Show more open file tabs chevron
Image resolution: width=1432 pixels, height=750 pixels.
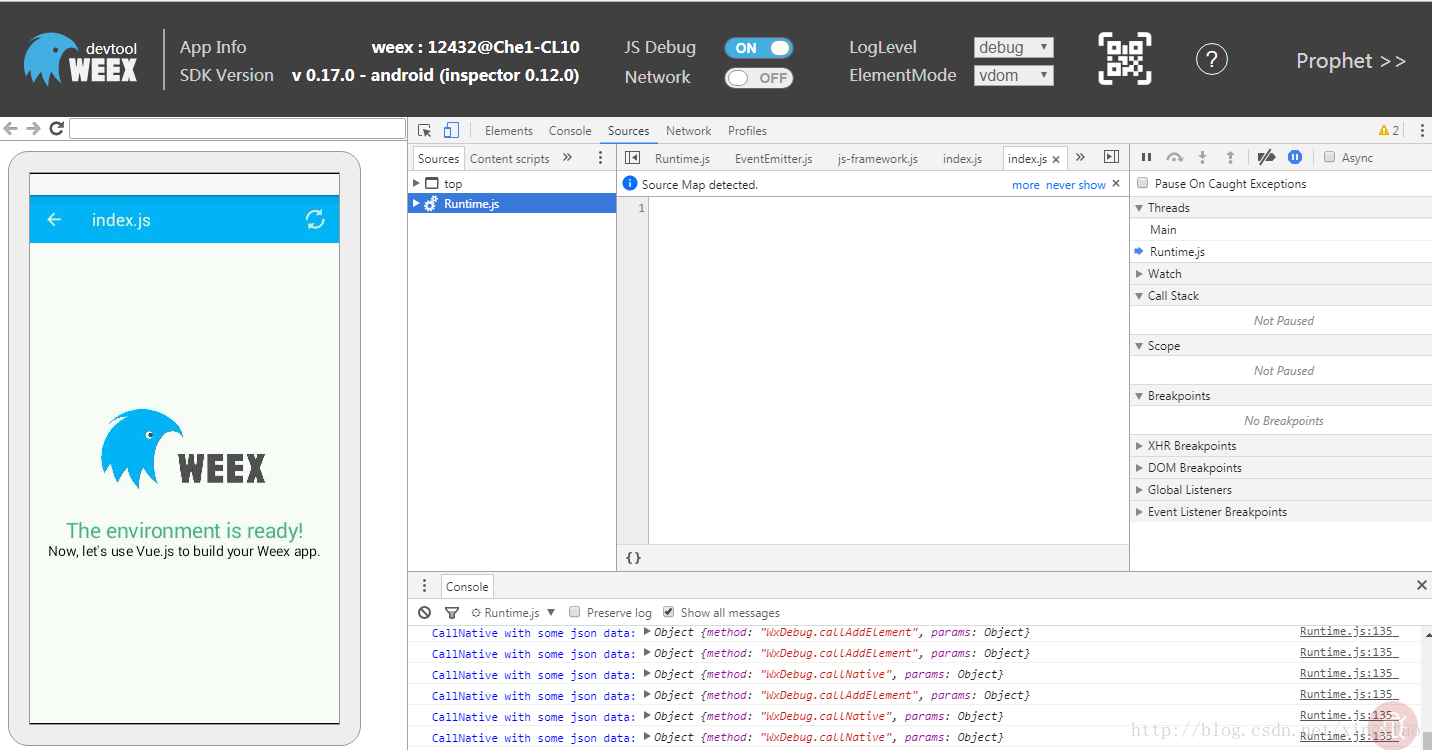coord(1080,157)
